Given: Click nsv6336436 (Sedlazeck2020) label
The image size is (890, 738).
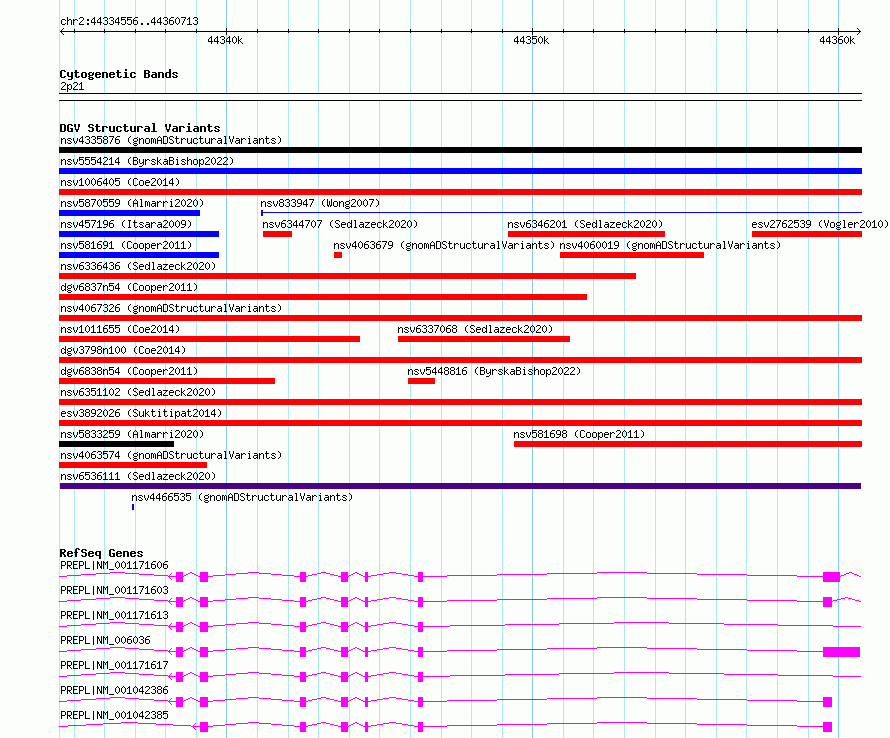Looking at the screenshot, I should coord(138,266).
